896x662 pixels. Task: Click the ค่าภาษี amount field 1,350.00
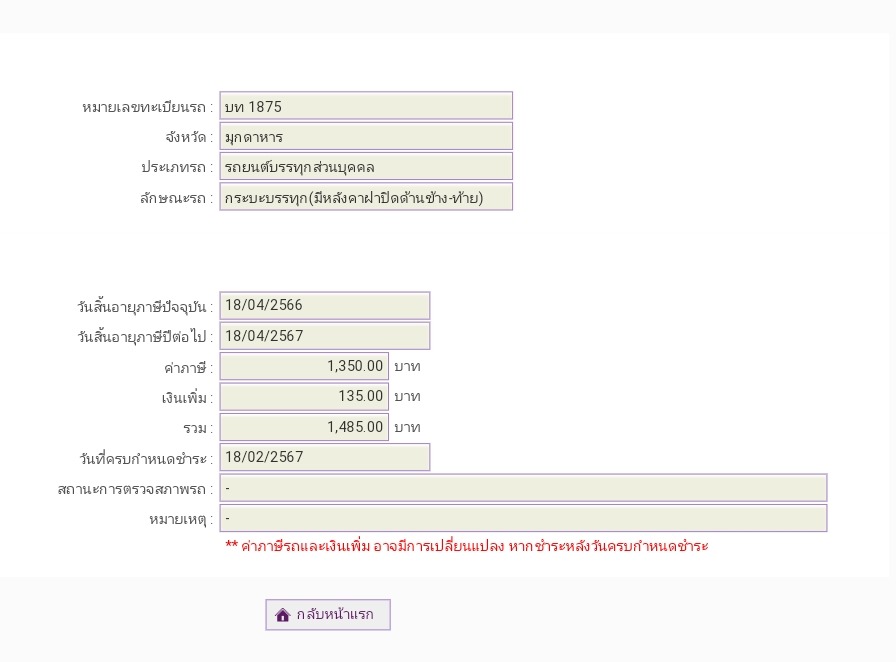pos(304,366)
